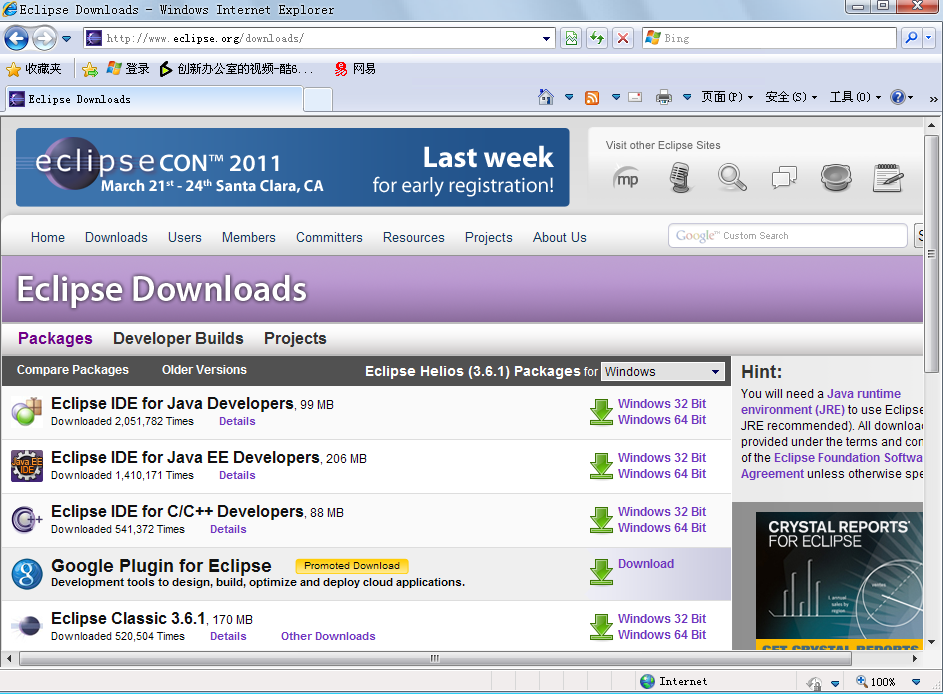This screenshot has width=943, height=694.
Task: Click Add to Favorites Bar star icon
Action: pyautogui.click(x=90, y=69)
